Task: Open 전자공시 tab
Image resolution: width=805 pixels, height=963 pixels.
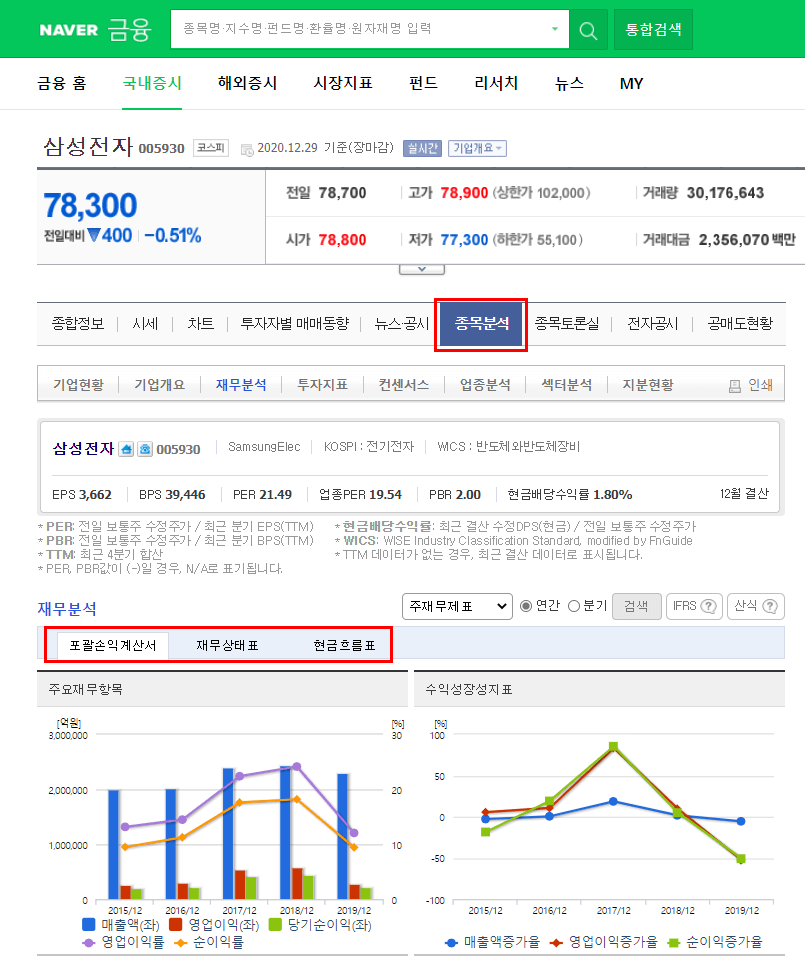Action: (653, 324)
